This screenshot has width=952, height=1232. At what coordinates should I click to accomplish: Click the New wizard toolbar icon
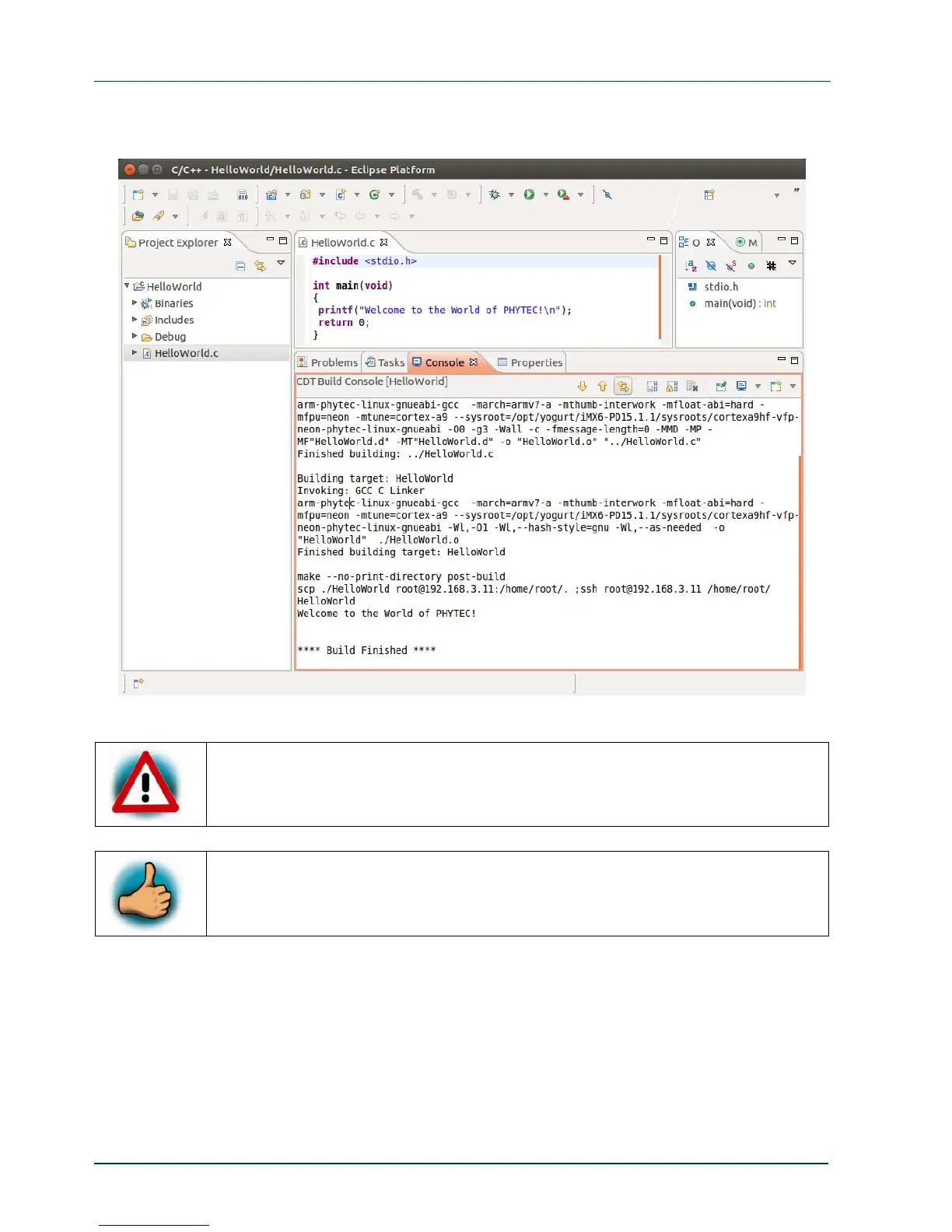point(138,194)
